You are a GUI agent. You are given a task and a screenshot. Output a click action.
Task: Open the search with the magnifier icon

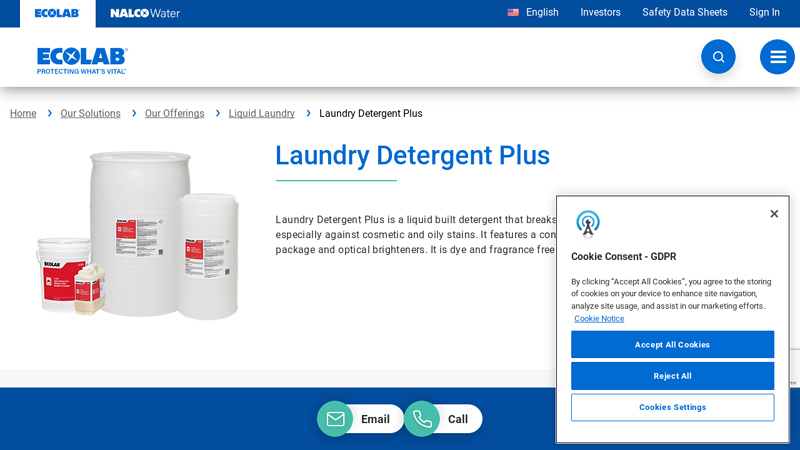718,57
